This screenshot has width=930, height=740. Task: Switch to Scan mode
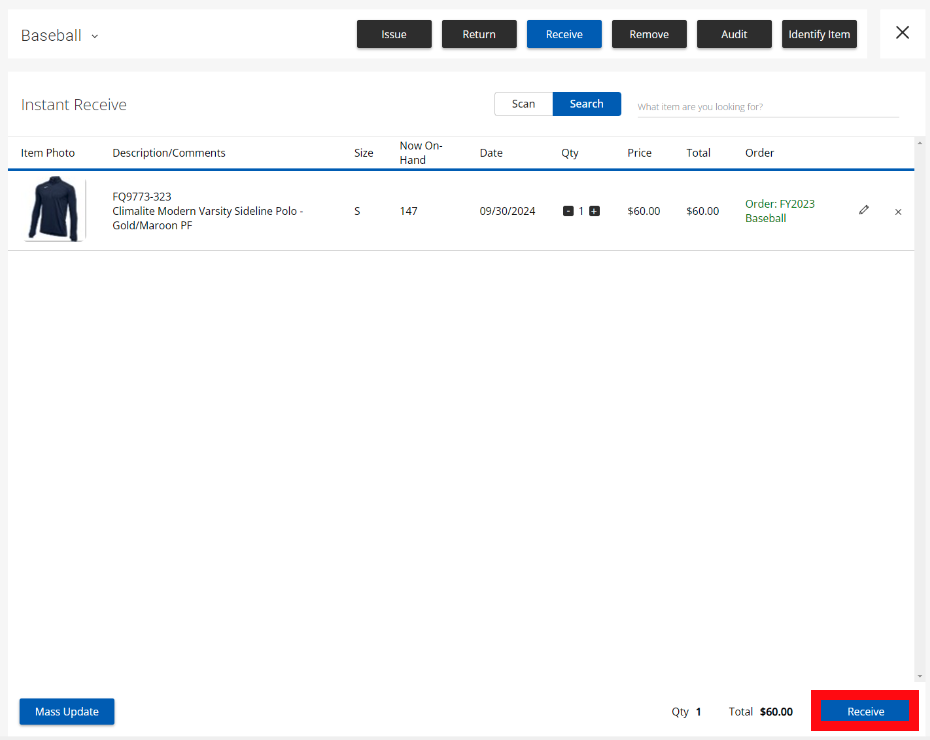point(523,104)
